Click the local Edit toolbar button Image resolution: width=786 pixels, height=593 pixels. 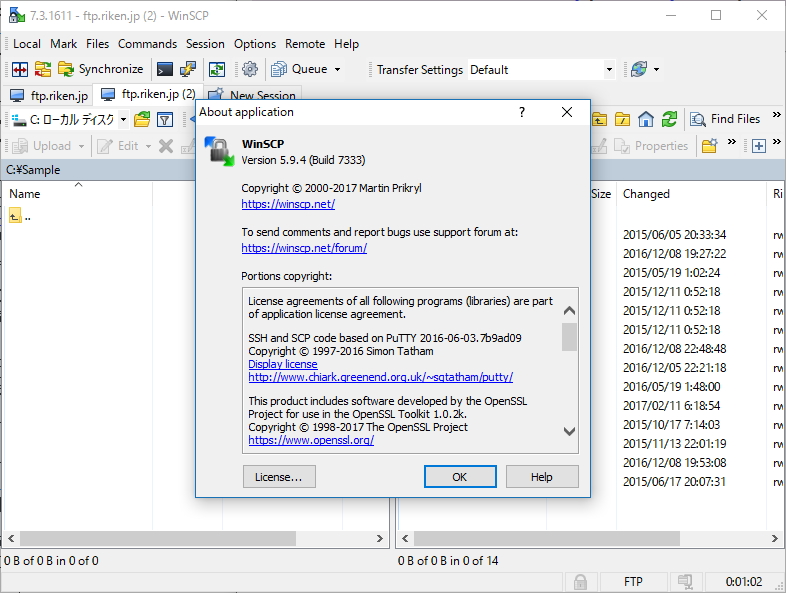coord(118,146)
